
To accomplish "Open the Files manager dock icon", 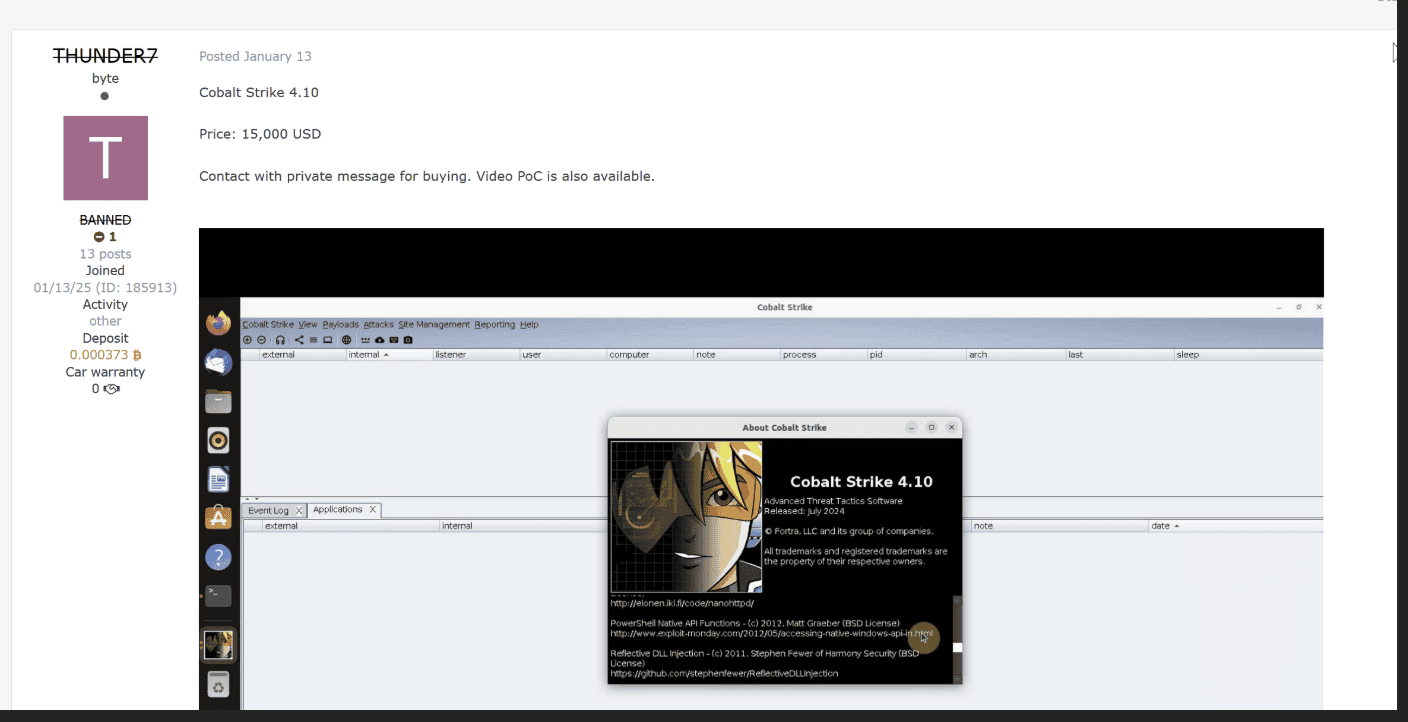I will [218, 401].
